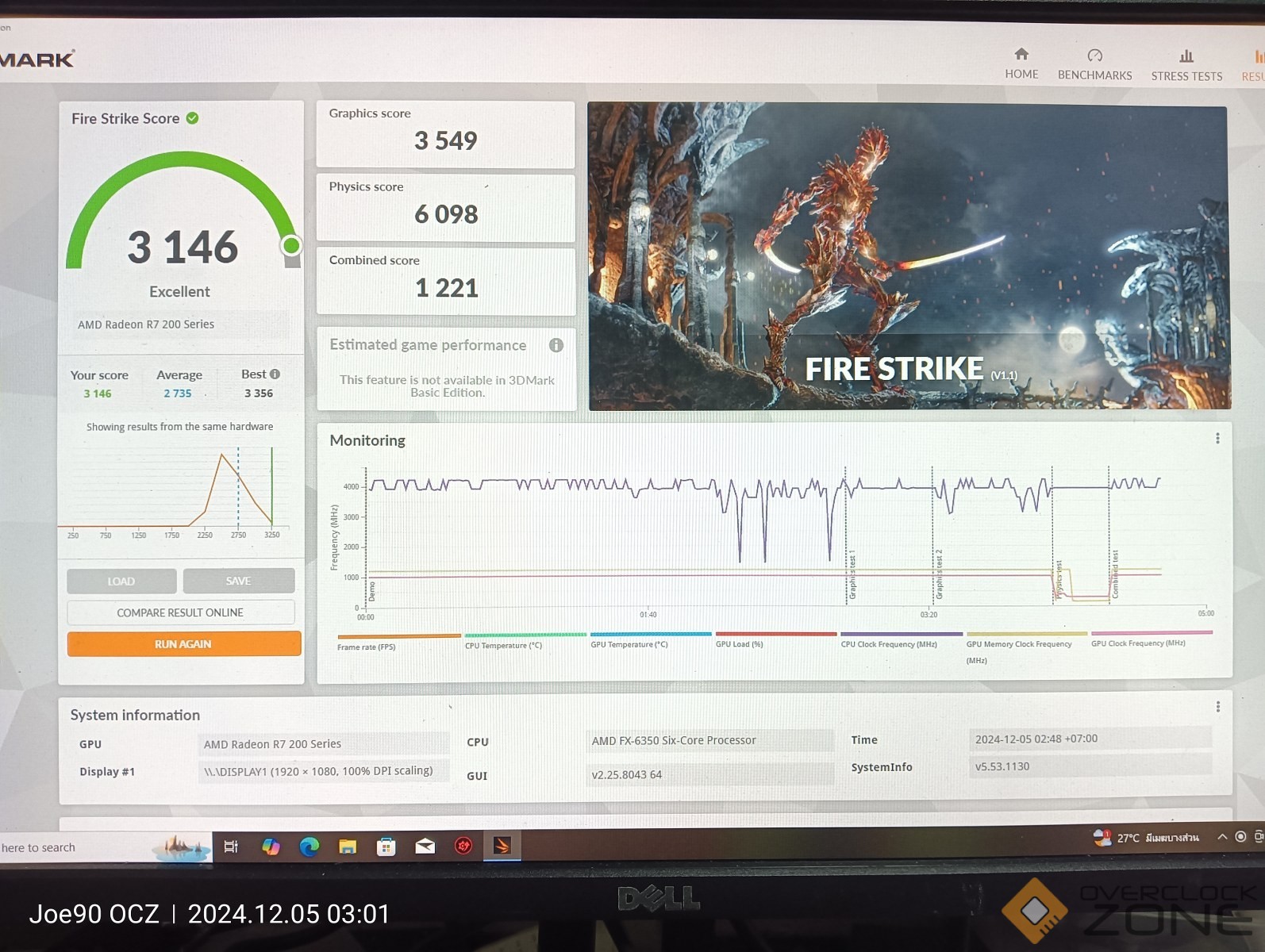Click the SAVE button
The image size is (1265, 952).
(x=239, y=581)
